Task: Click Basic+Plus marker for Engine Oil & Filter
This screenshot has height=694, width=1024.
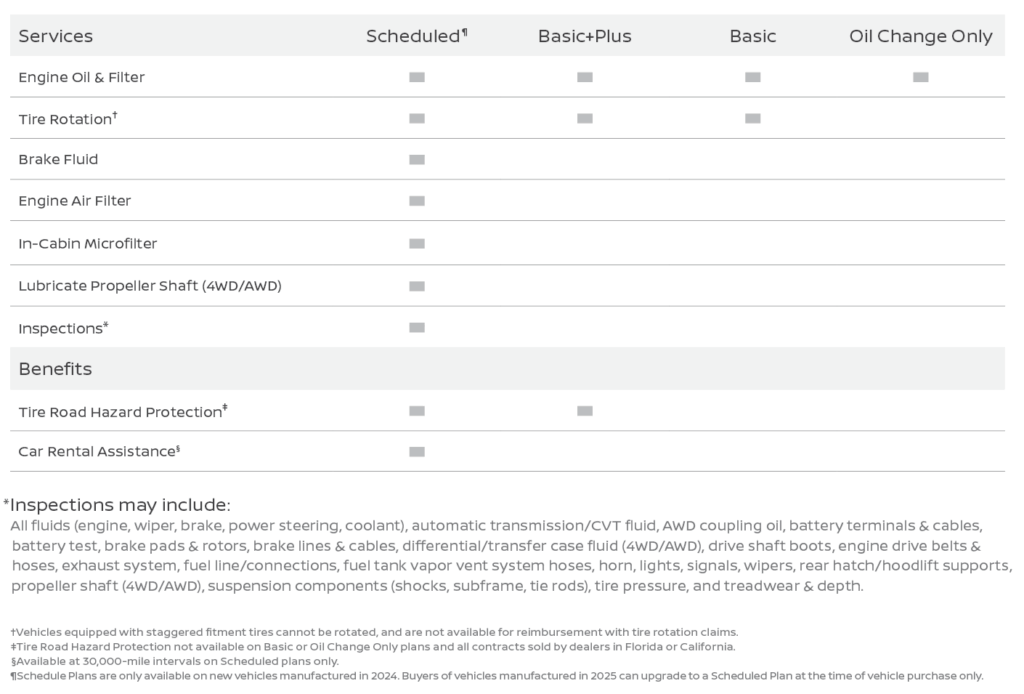Action: pos(585,77)
